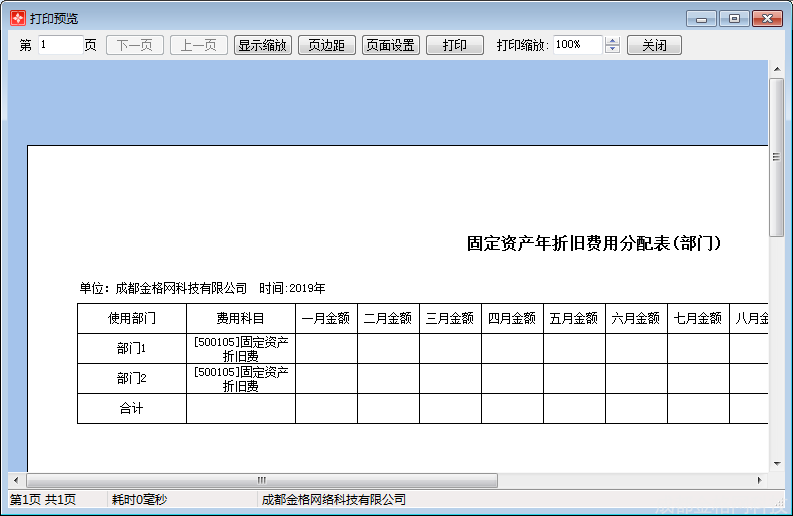Viewport: 793px width, 516px height.
Task: Increase print scale with the up spinner arrow
Action: click(613, 41)
